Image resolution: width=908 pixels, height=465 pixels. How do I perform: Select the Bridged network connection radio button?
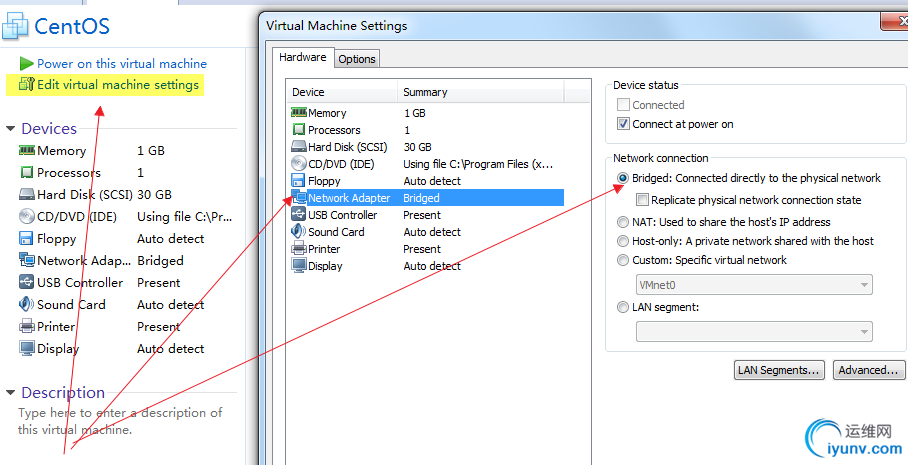[623, 178]
